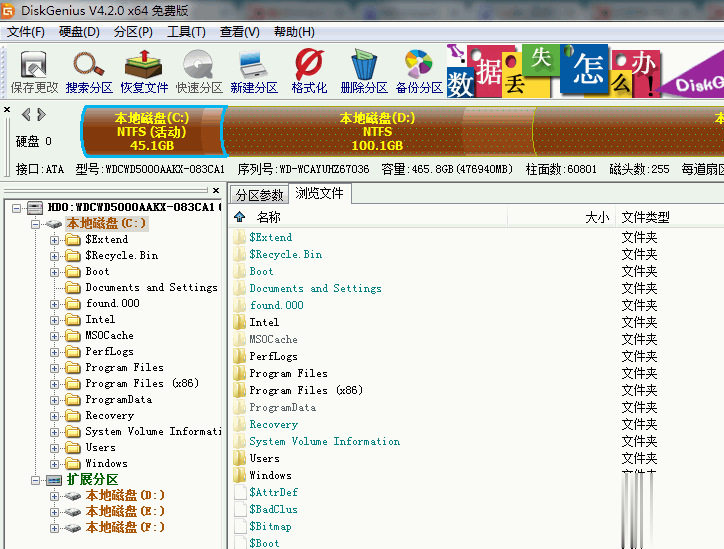Expand found.000 folder in tree
The width and height of the screenshot is (724, 549).
click(54, 304)
